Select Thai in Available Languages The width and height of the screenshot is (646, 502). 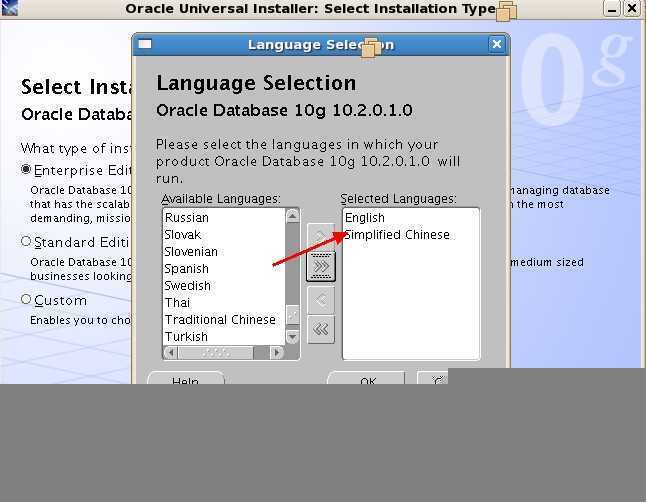coord(224,303)
